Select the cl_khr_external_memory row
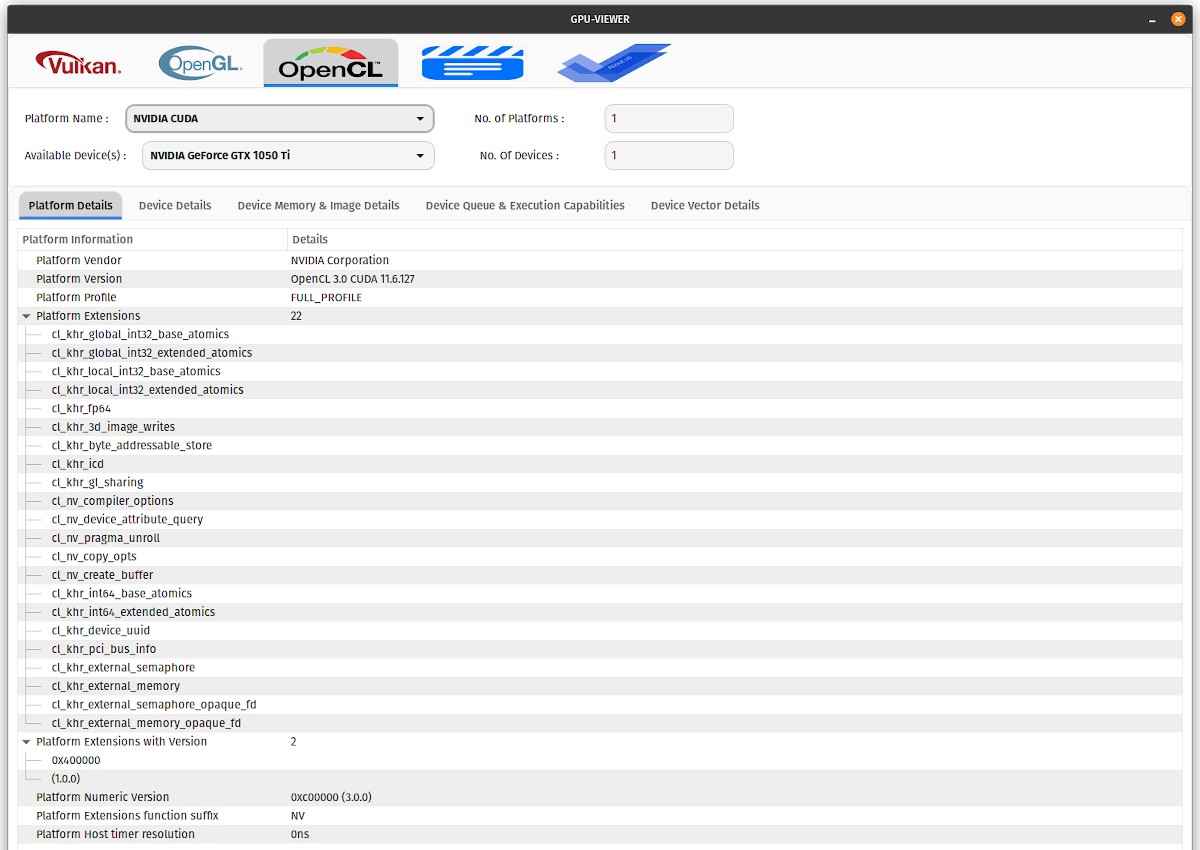Viewport: 1200px width, 850px height. (x=600, y=686)
